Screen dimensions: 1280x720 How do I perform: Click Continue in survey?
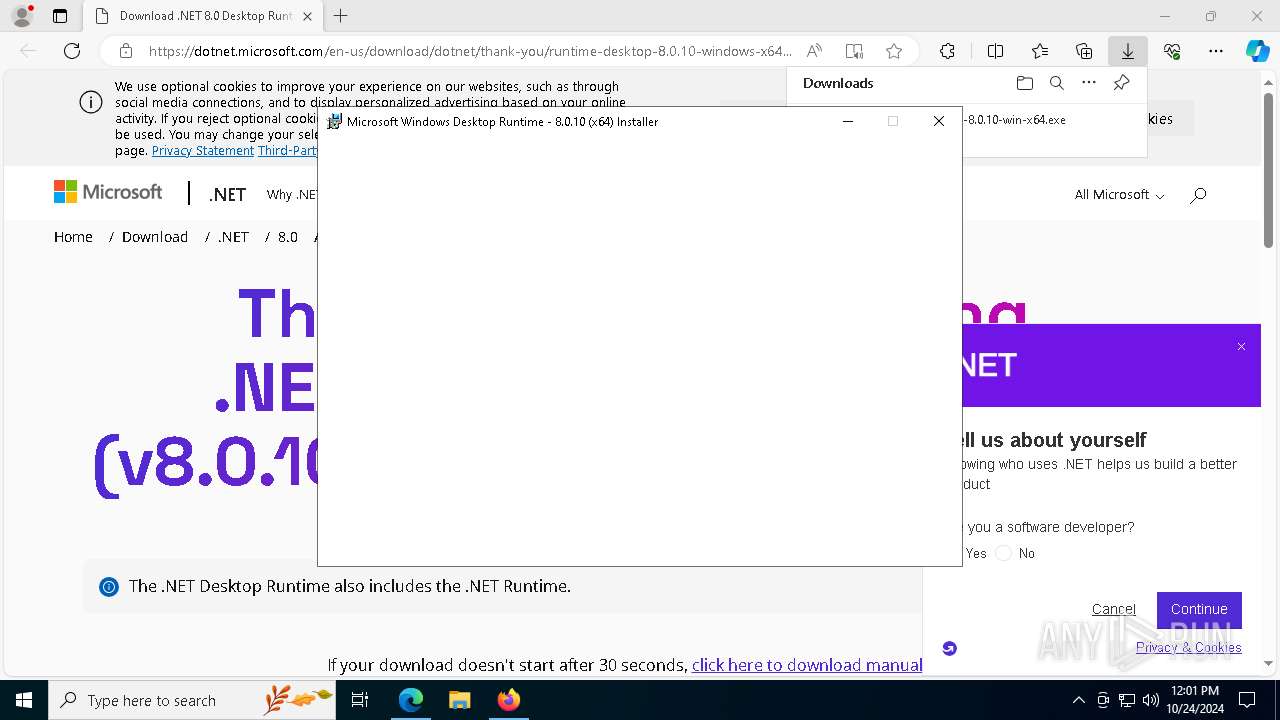(x=1199, y=609)
